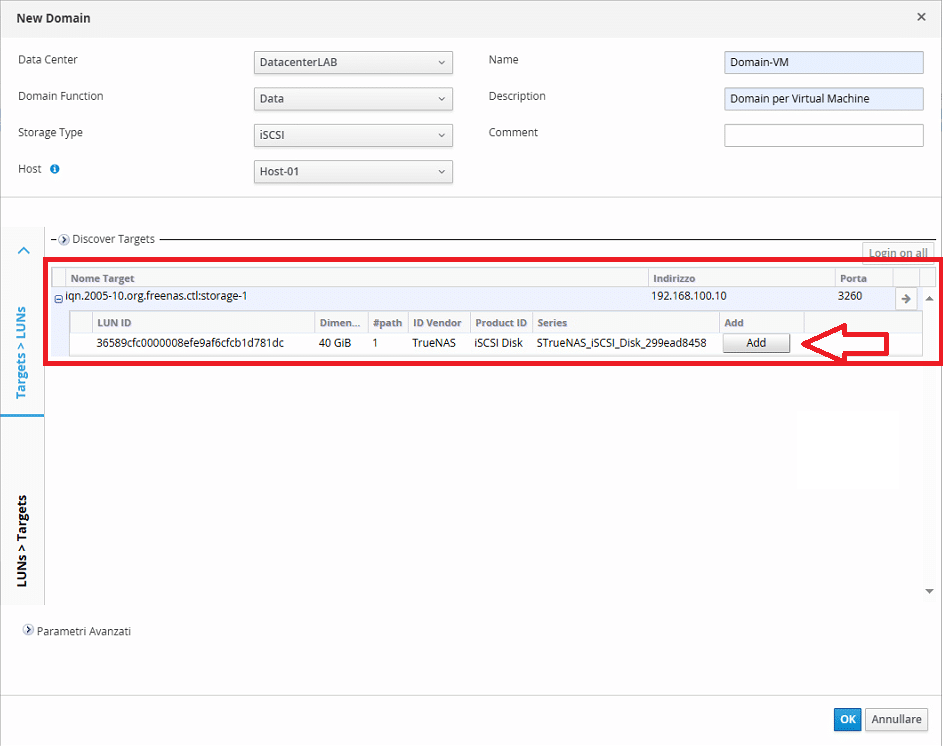The image size is (943, 746).
Task: Open the Data Center dropdown
Action: 353,63
